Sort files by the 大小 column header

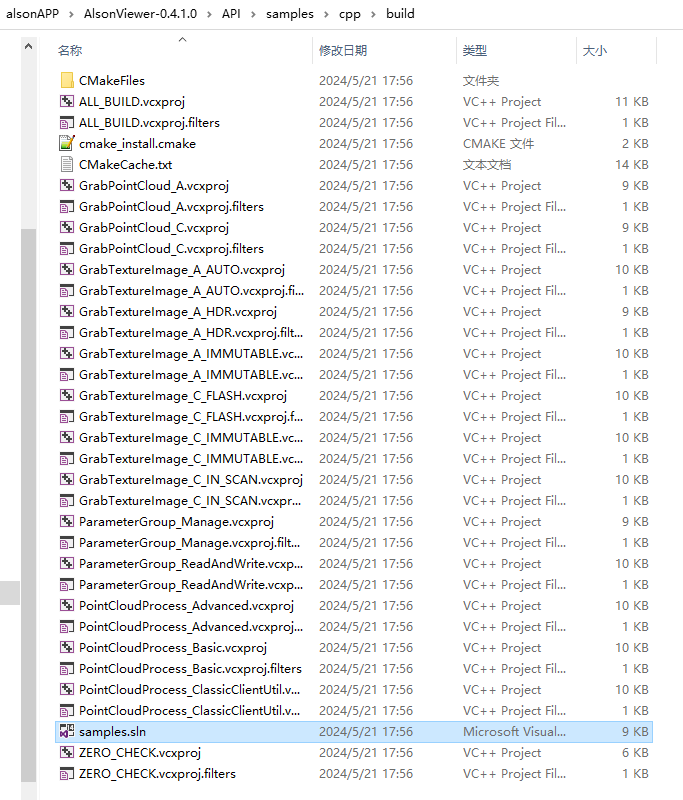click(594, 50)
